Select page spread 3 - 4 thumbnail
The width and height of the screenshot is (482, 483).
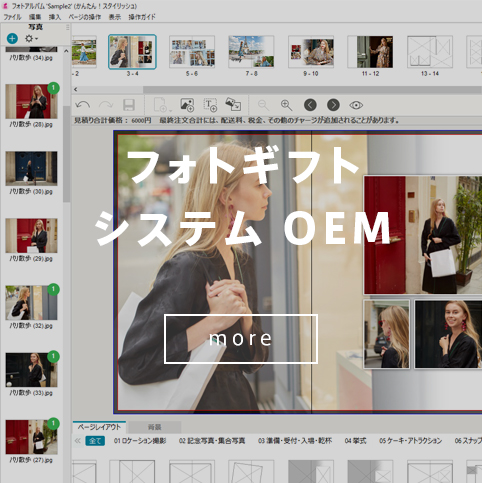(x=132, y=52)
